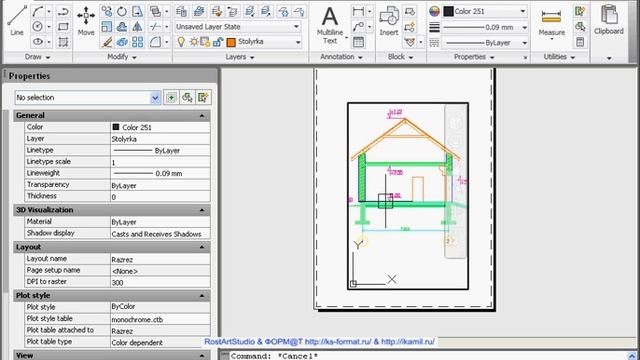Collapse the Plot style section
Viewport: 640px width, 360px height.
pyautogui.click(x=202, y=296)
